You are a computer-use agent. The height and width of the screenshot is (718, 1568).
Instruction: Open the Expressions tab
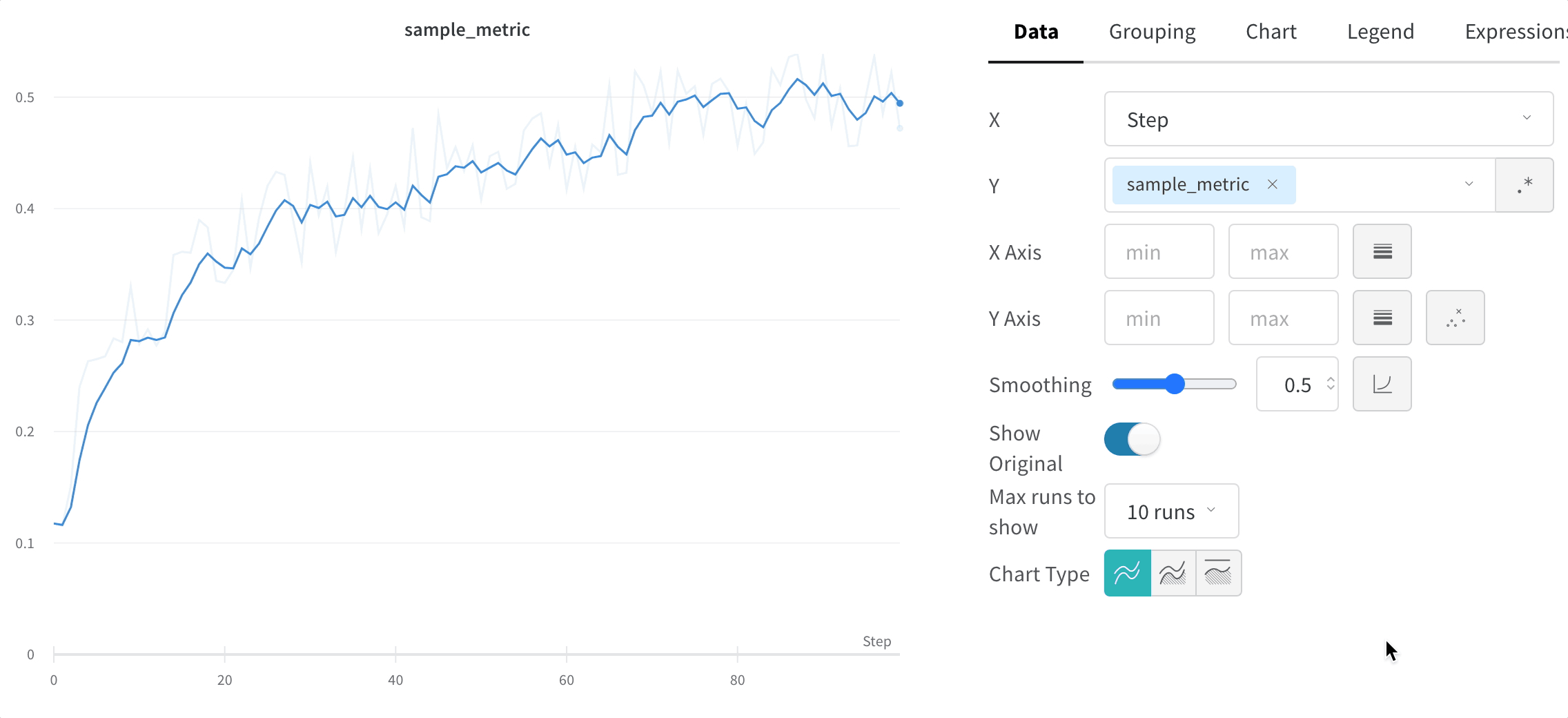(x=1515, y=32)
